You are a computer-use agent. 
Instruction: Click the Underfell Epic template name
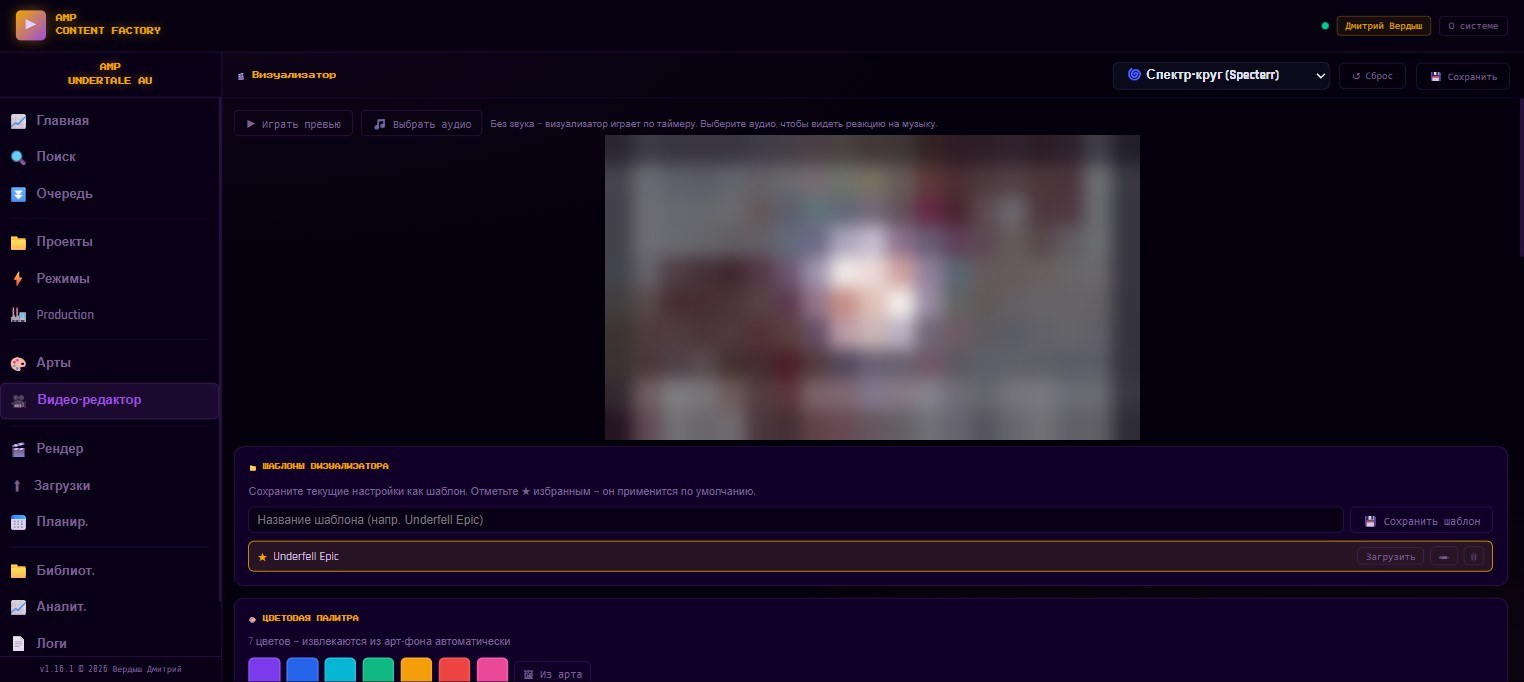[x=306, y=557]
